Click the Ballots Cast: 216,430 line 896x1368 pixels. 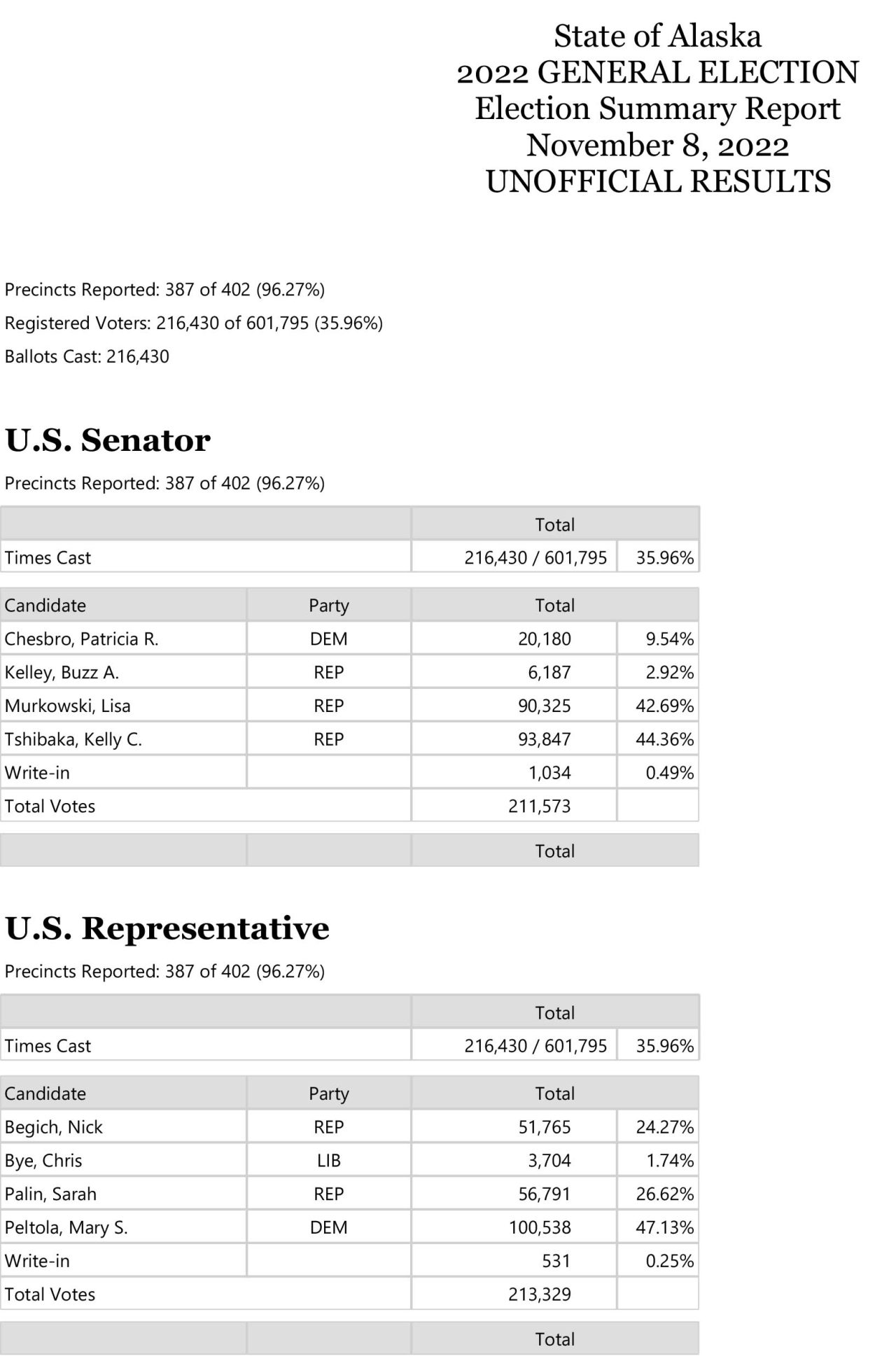click(87, 356)
